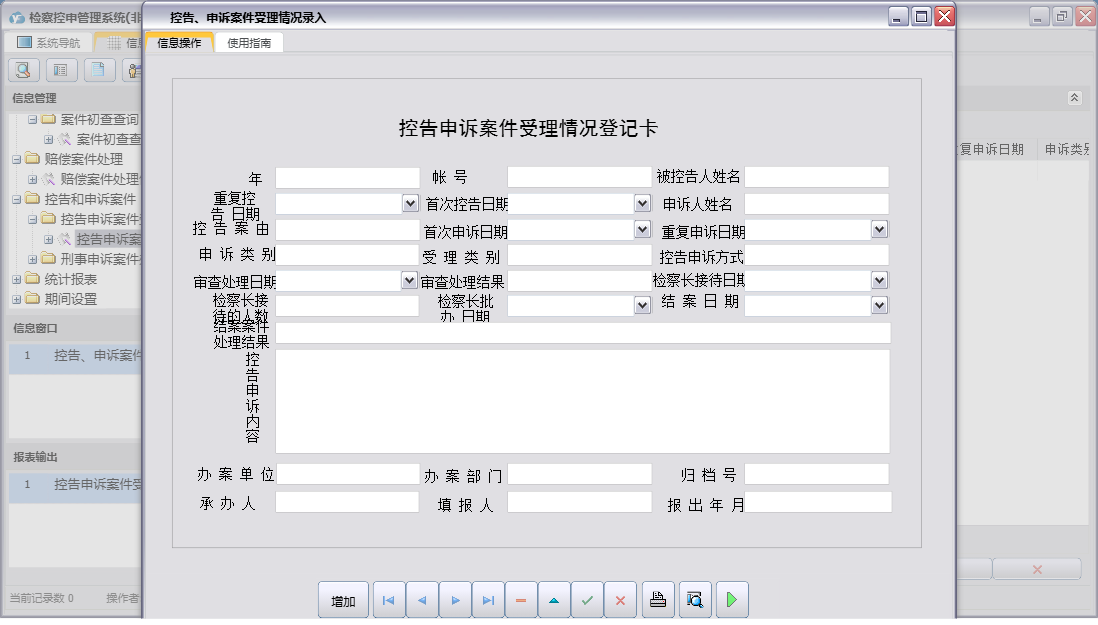Go to the first record
The width and height of the screenshot is (1098, 625).
coord(389,600)
